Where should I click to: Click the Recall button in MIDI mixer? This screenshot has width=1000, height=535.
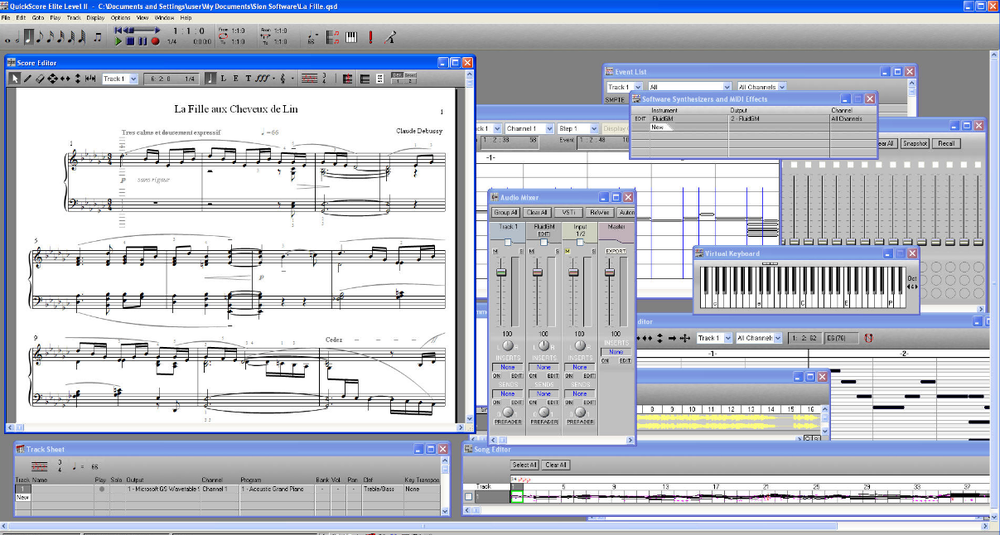pos(946,143)
